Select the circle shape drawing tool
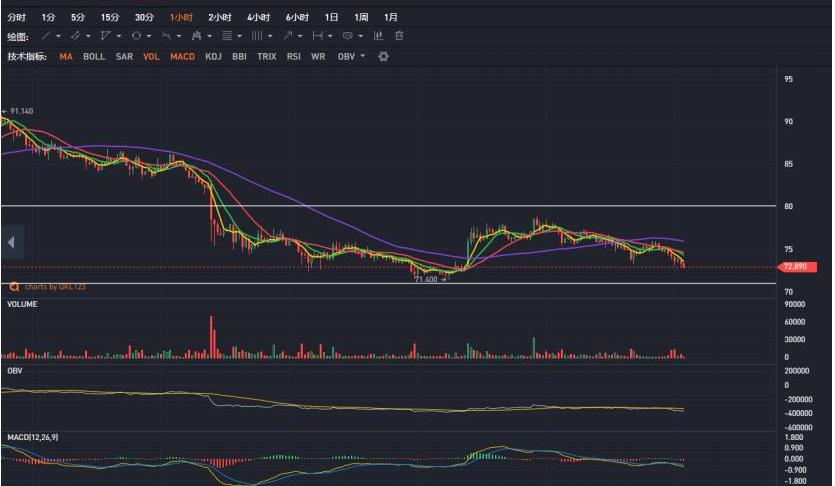 (135, 36)
